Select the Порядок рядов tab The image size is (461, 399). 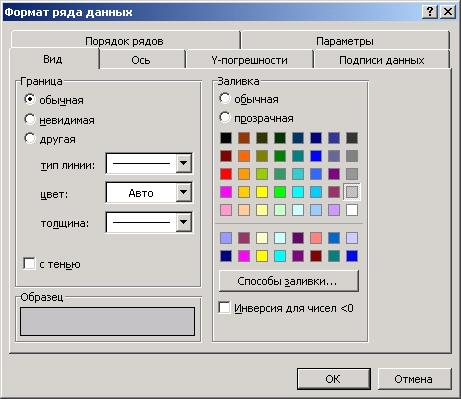[124, 41]
